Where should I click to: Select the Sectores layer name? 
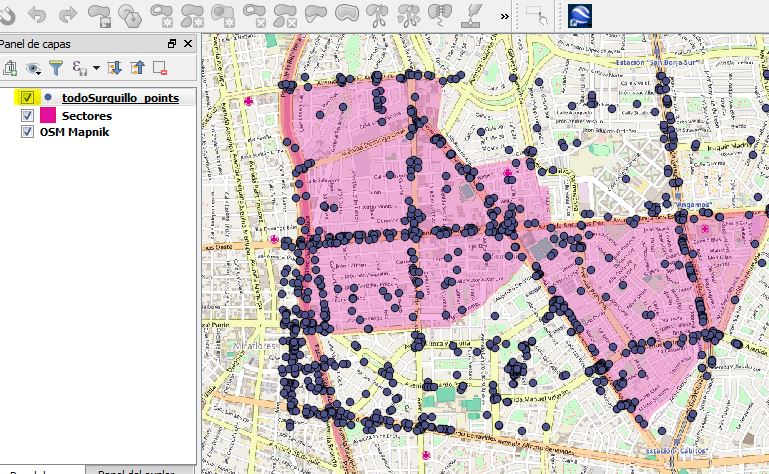point(87,116)
